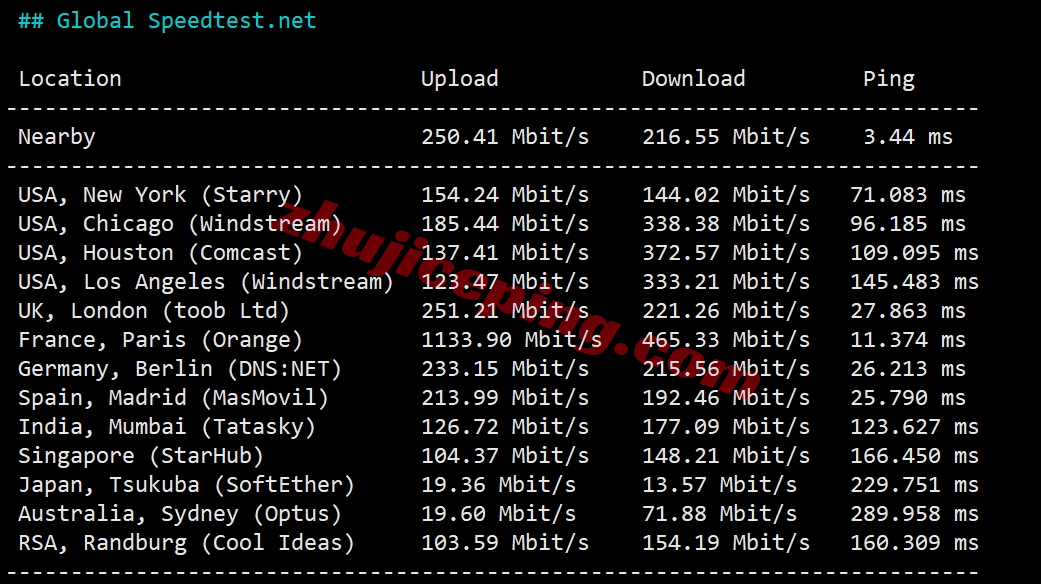Click the Ping column header
Viewport: 1041px width, 584px height.
tap(888, 79)
